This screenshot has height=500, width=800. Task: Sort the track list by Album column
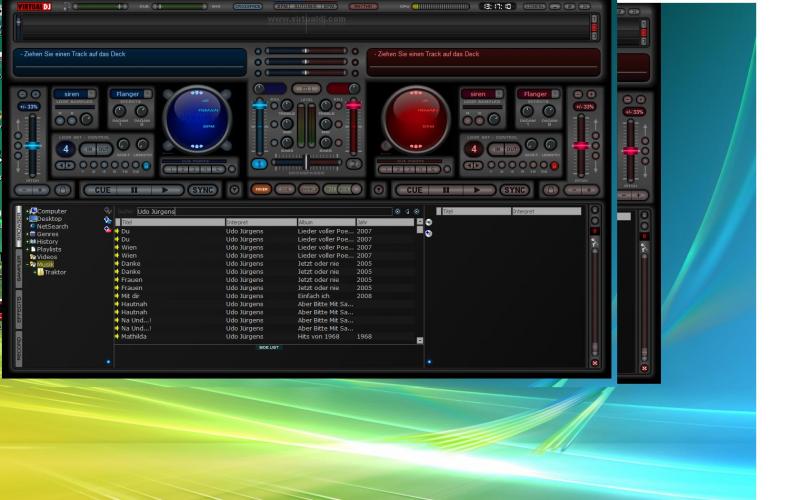coord(326,222)
